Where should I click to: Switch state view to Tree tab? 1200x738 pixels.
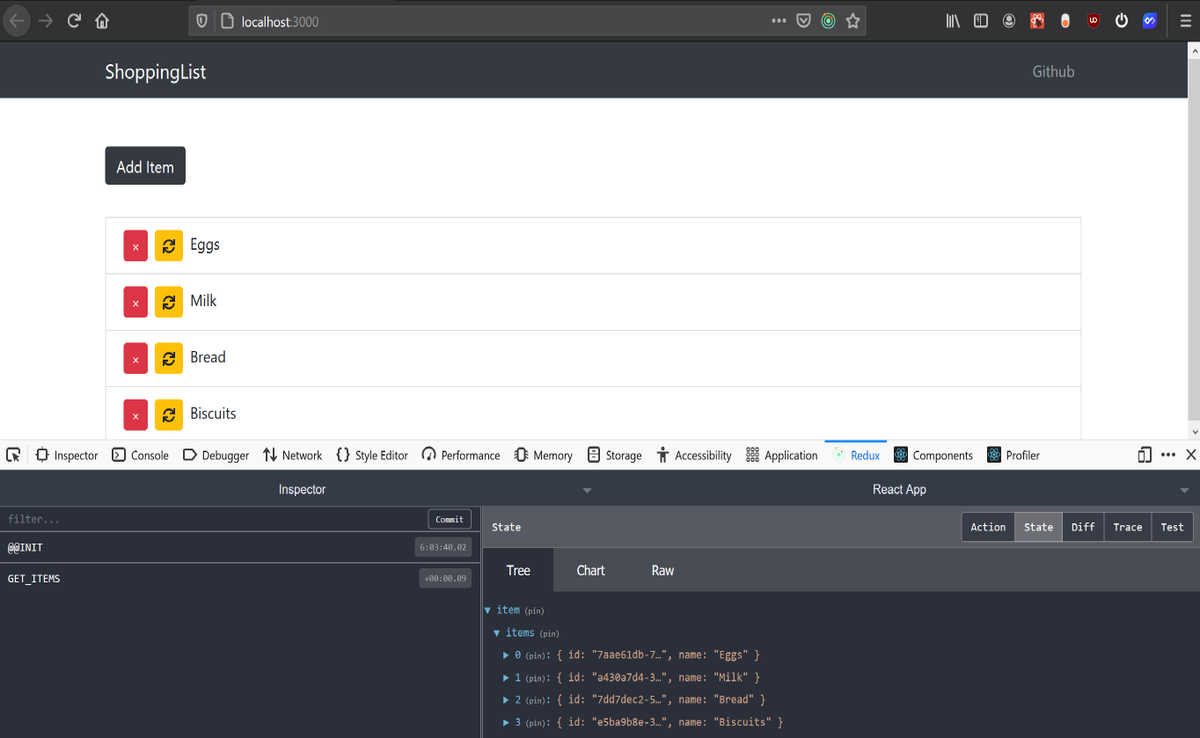[518, 570]
